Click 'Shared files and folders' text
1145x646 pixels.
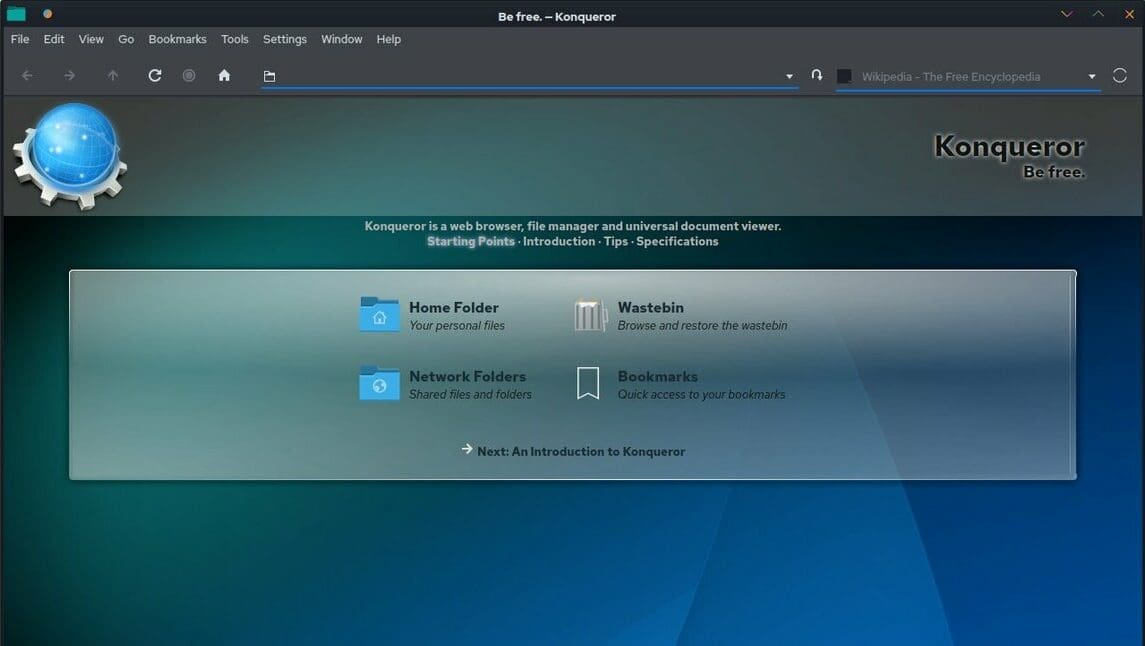470,394
